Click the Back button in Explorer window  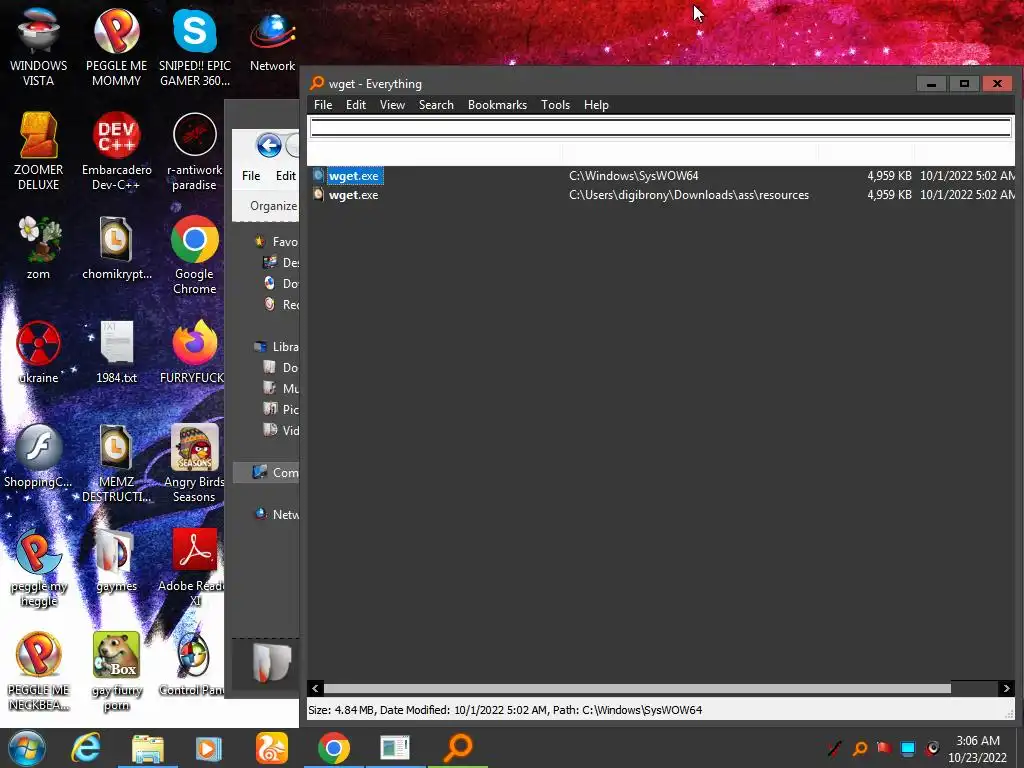pyautogui.click(x=268, y=145)
